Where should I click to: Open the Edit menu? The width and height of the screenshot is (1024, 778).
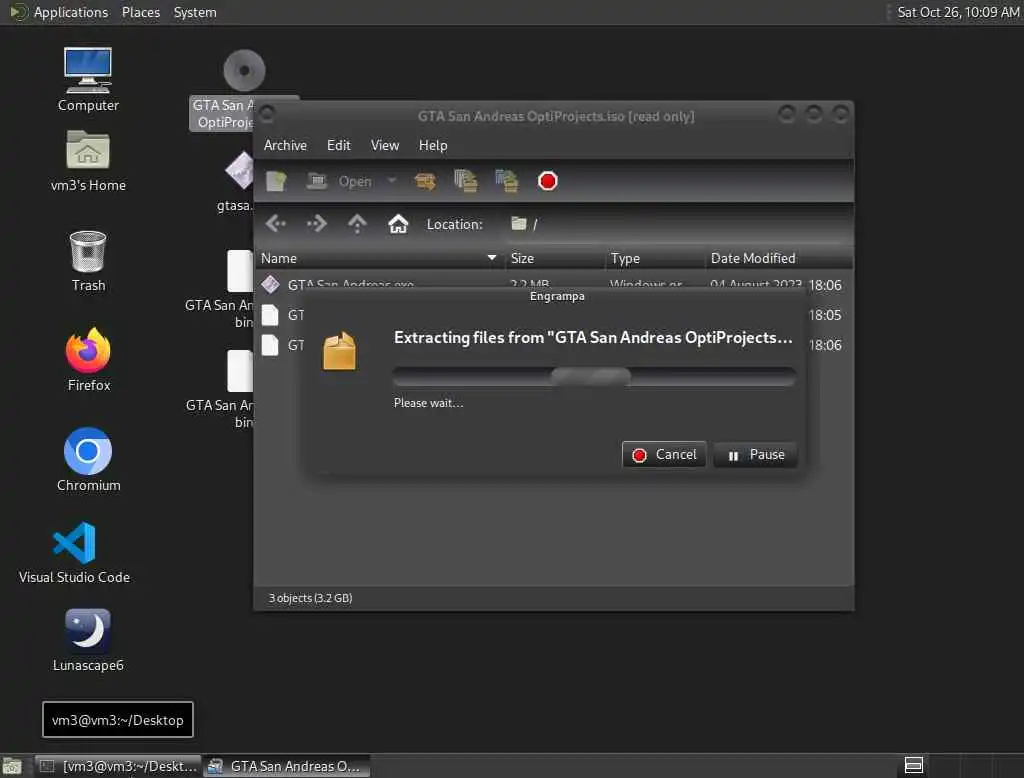click(338, 145)
